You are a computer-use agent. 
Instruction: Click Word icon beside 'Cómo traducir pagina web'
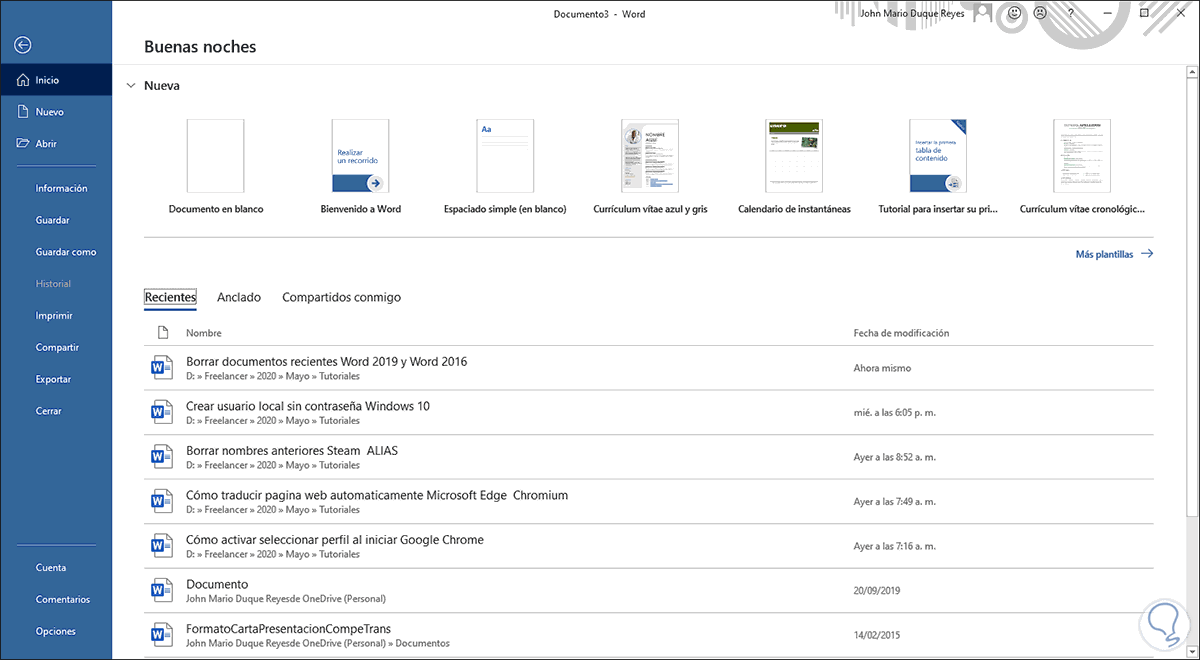[x=160, y=501]
